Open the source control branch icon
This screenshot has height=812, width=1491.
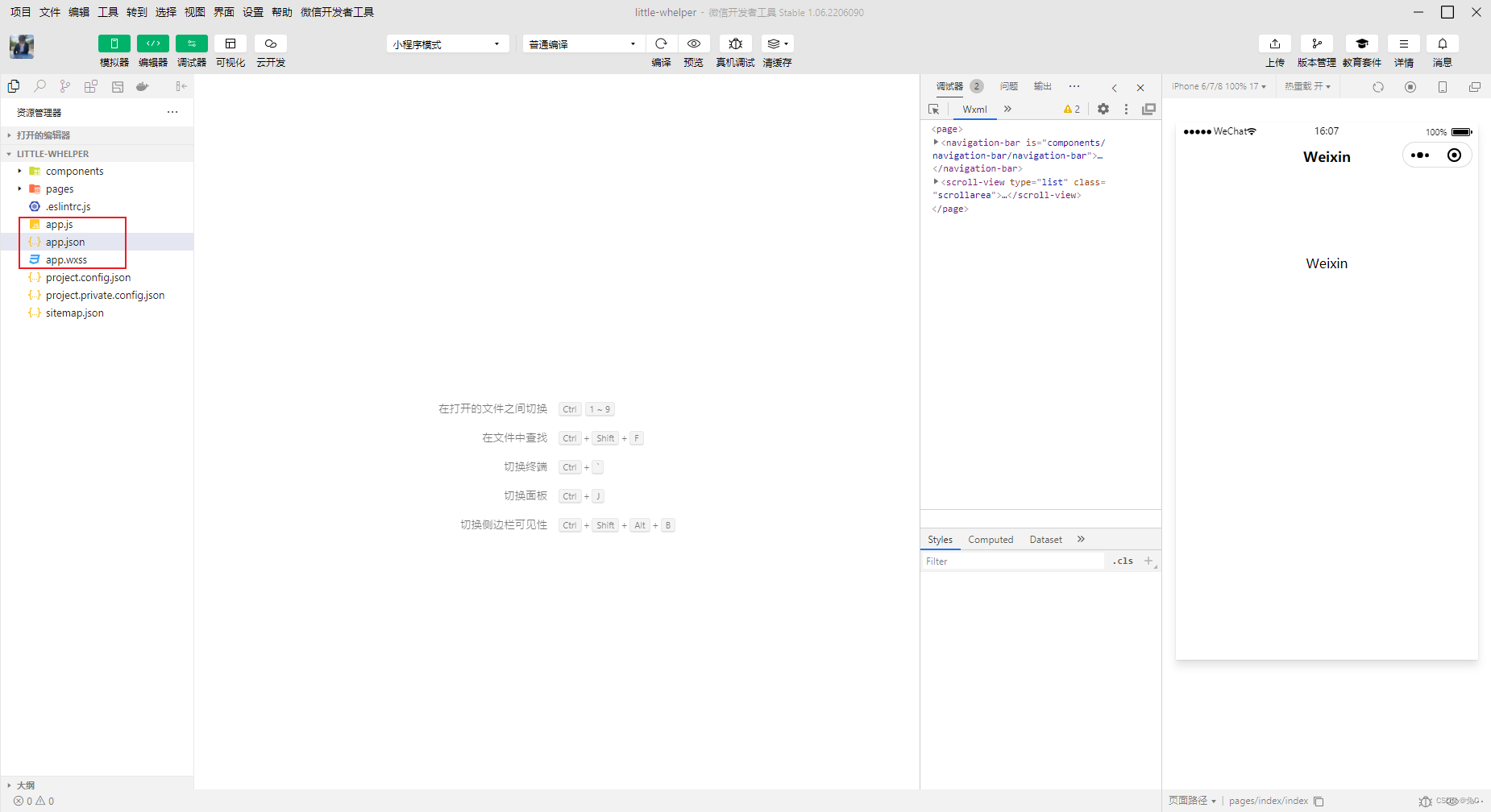click(65, 86)
